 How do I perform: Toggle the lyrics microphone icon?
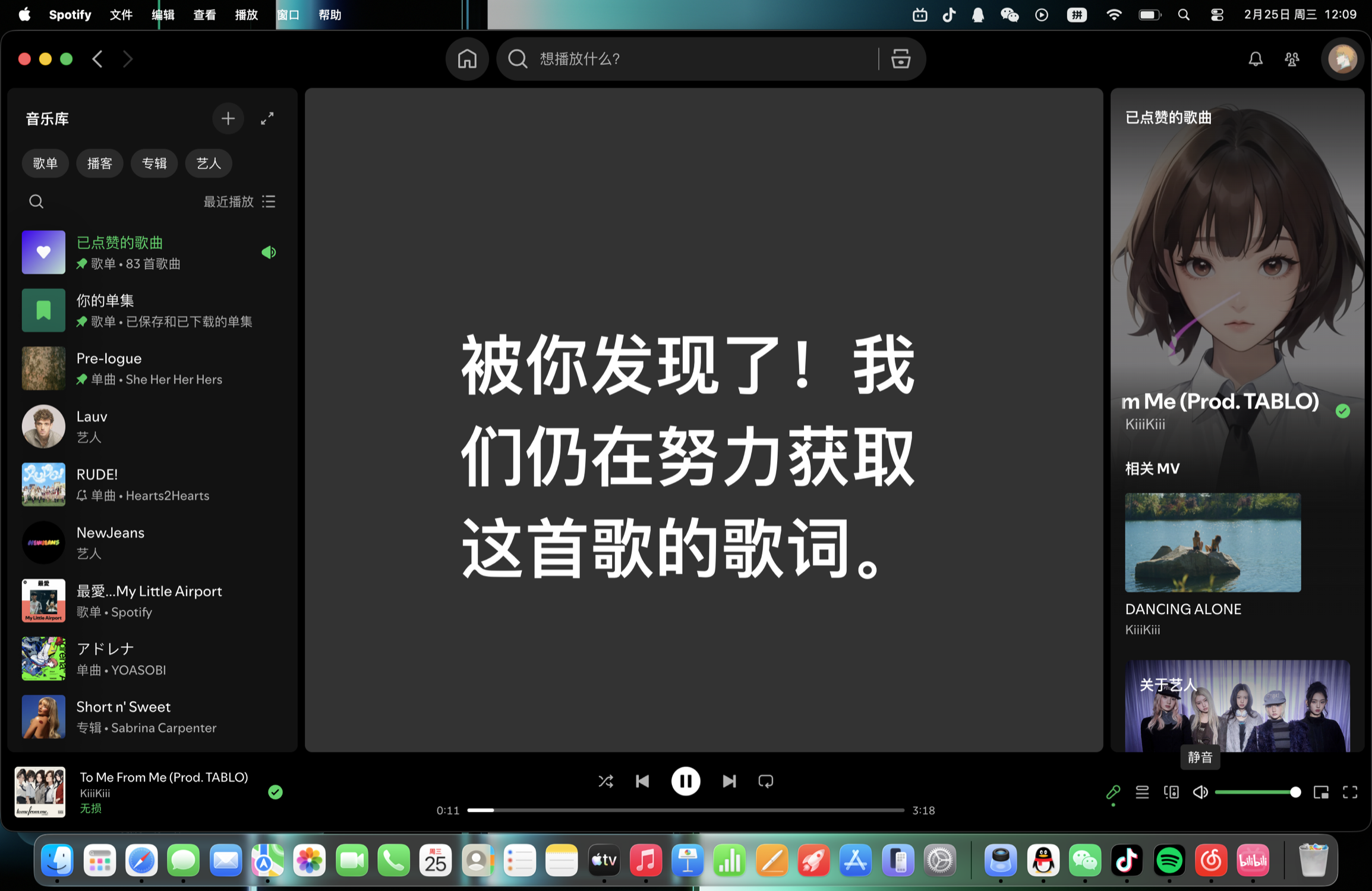[1113, 792]
